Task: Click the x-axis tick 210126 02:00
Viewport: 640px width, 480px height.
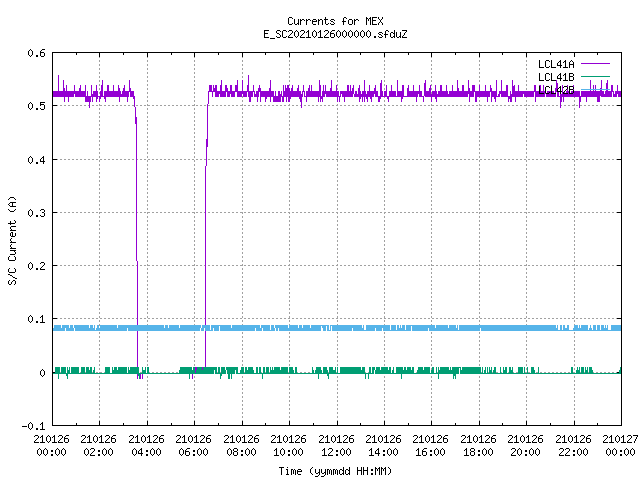Action: click(x=99, y=446)
